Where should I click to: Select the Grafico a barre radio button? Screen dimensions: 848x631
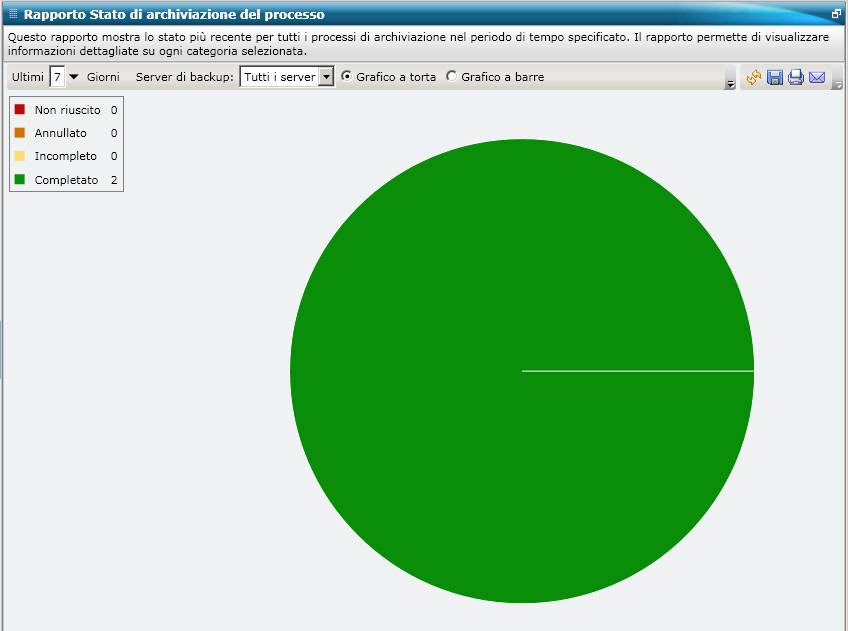point(451,76)
